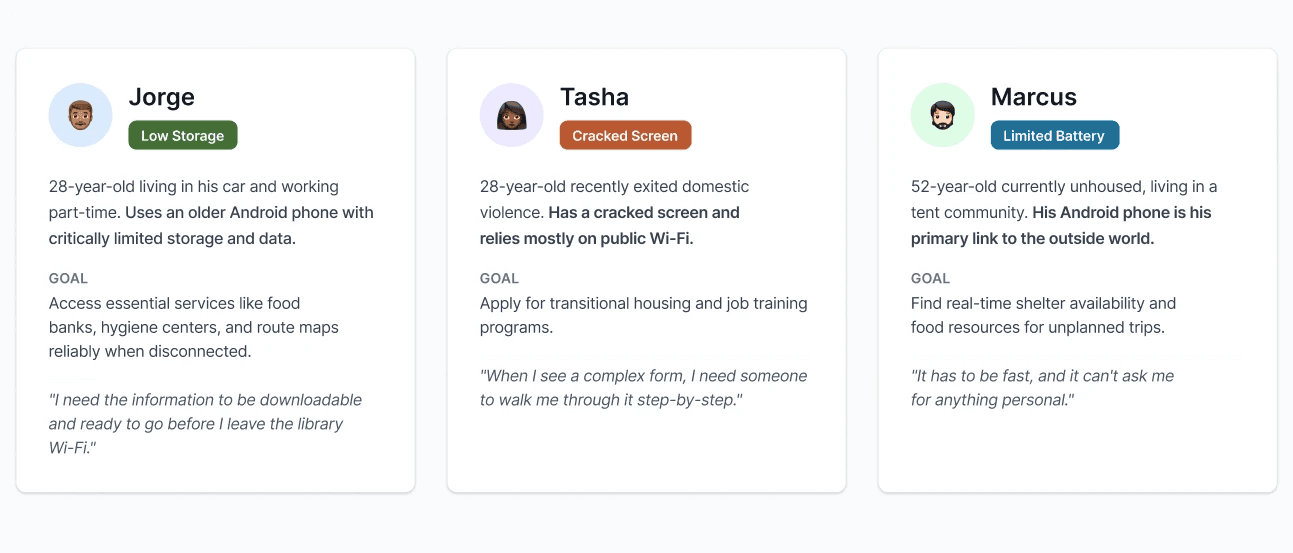The image size is (1293, 553).
Task: Click the GOAL label on Jorge's card
Action: point(68,278)
